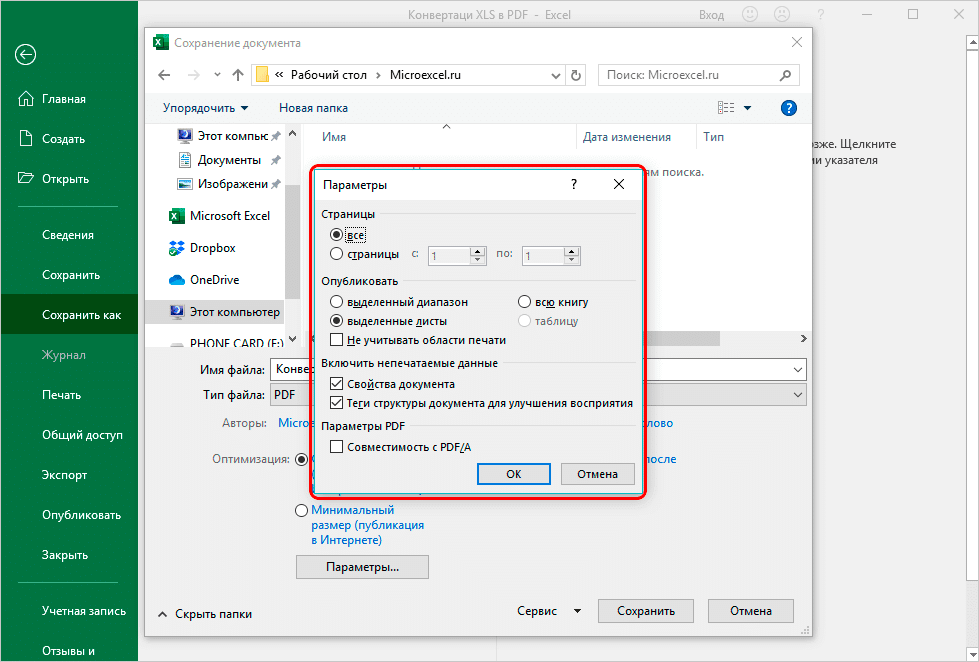This screenshot has width=979, height=662.
Task: Click the up-one-level folder arrow
Action: pos(237,75)
